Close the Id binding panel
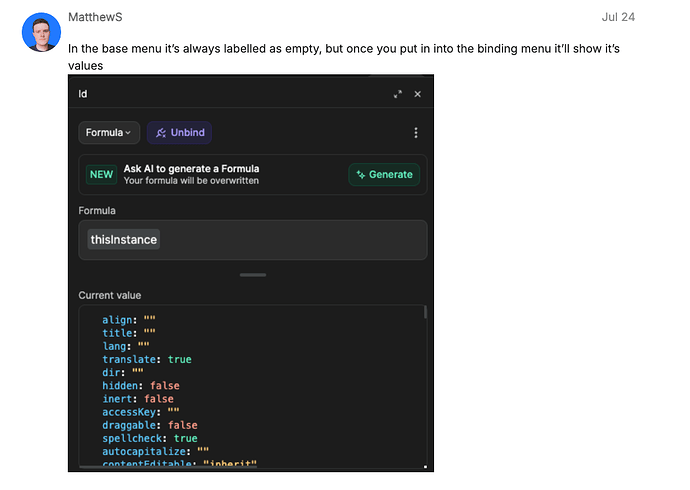This screenshot has height=490, width=690. 418,94
